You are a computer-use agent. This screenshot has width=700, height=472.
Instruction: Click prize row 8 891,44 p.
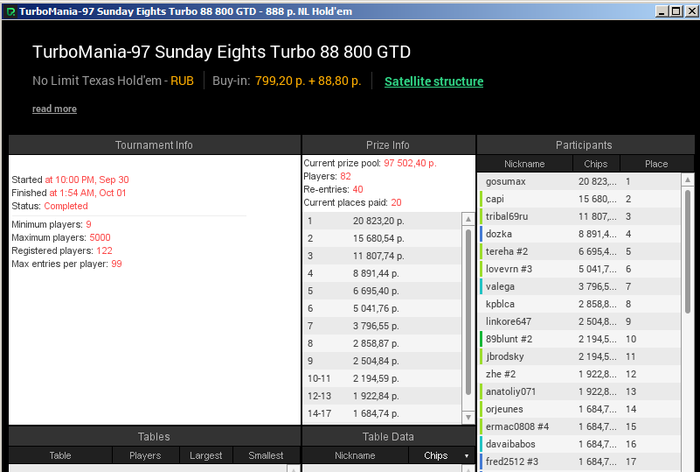pos(383,273)
